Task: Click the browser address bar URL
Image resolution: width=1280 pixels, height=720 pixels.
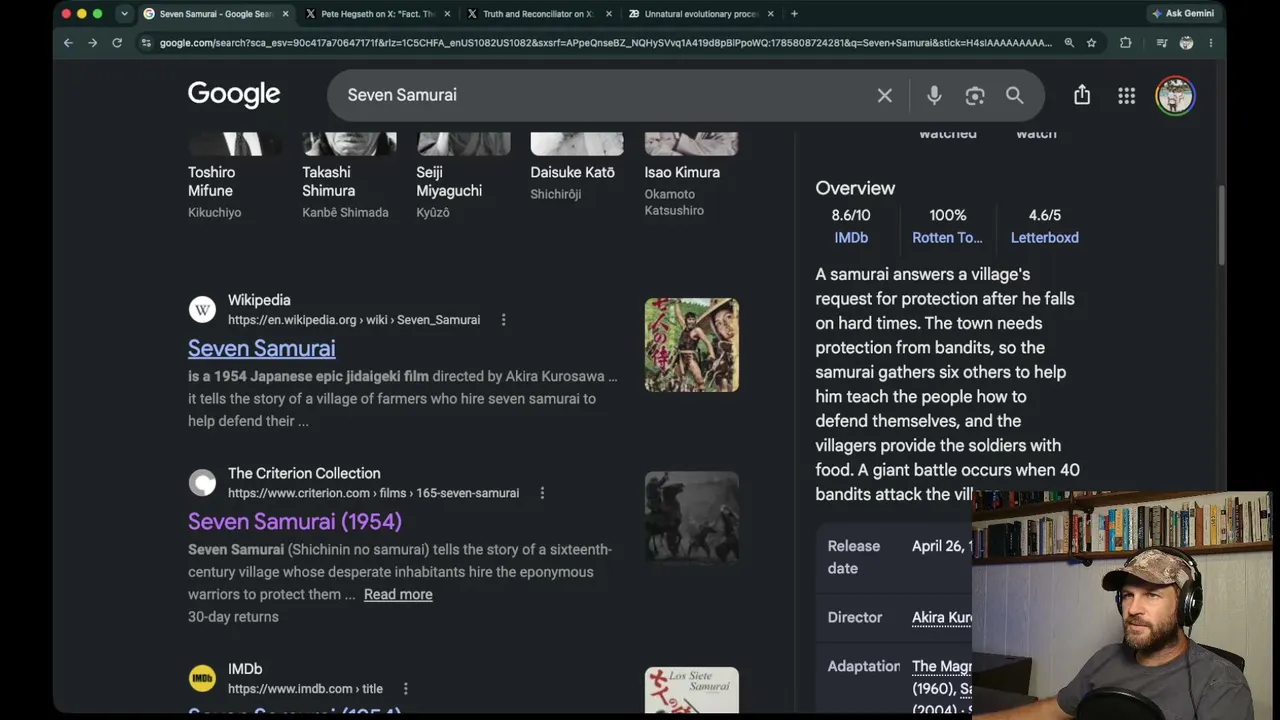Action: 605,43
